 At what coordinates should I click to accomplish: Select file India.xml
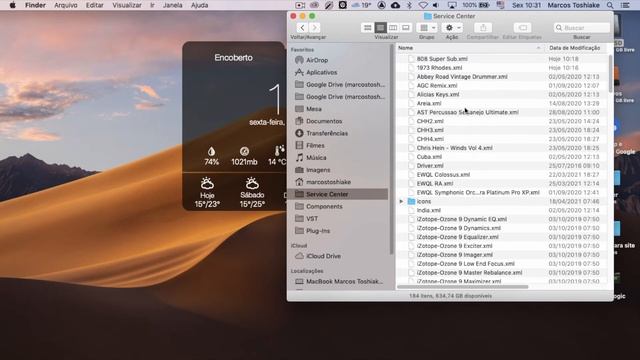click(x=429, y=210)
